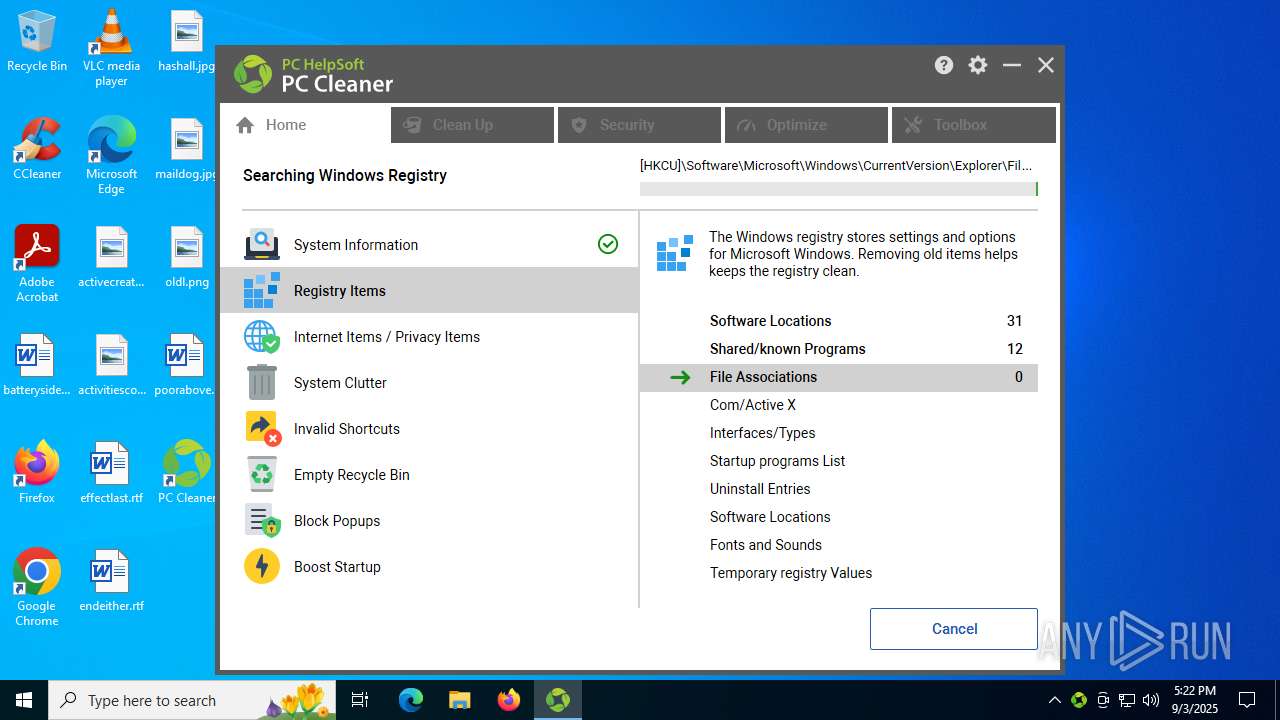Select the System Information row
Screen dimensions: 1280x720
[429, 244]
